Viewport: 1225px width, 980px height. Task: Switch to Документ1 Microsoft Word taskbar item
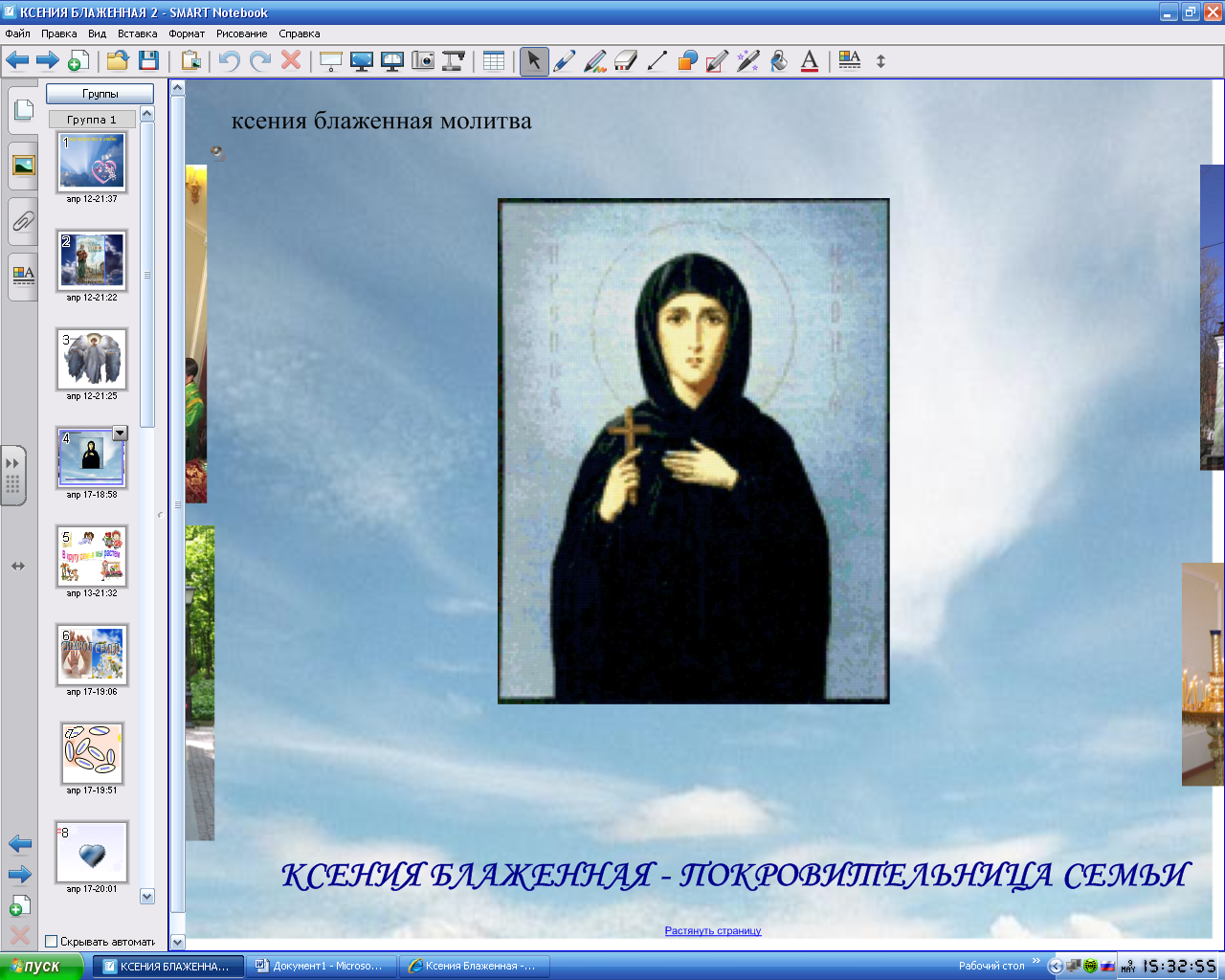pos(321,967)
